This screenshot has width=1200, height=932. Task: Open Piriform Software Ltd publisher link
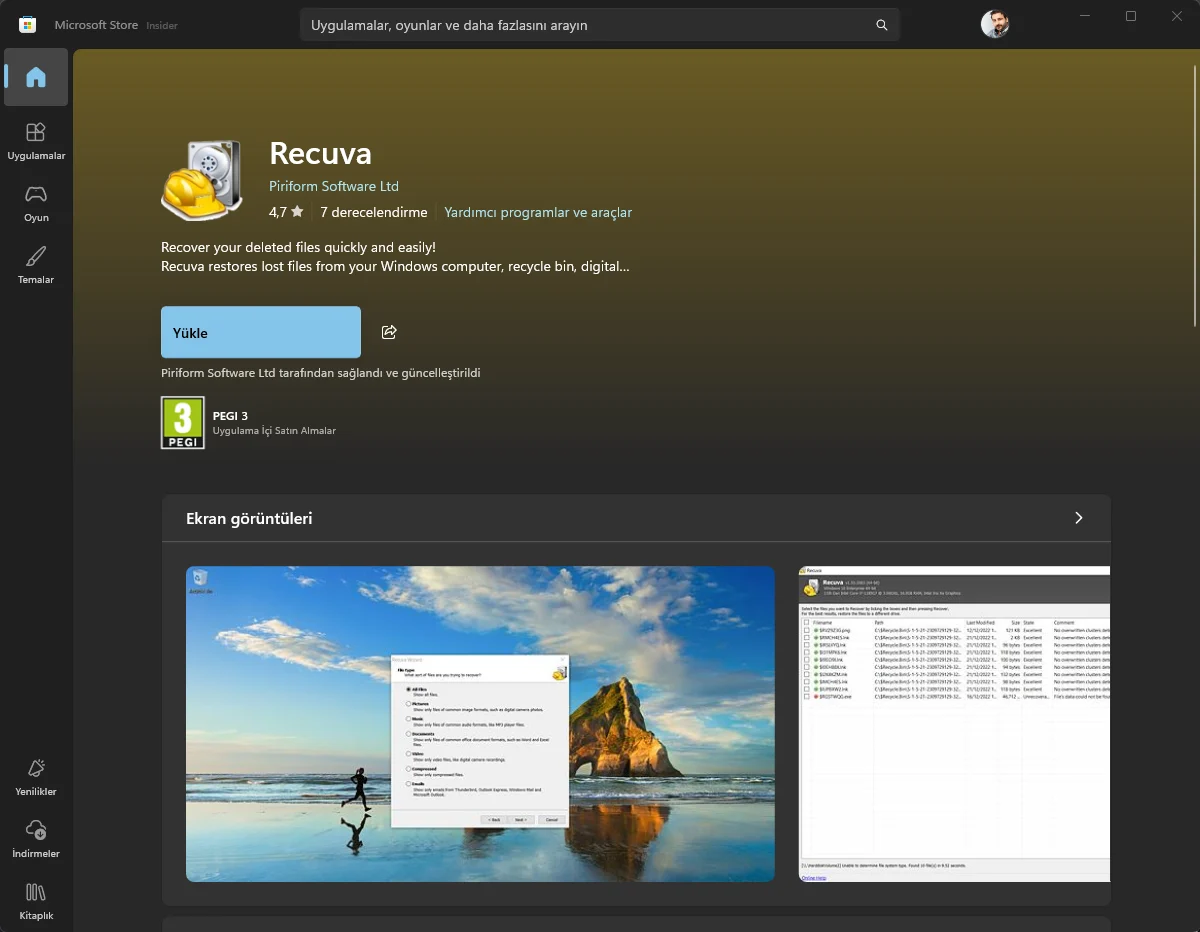334,186
